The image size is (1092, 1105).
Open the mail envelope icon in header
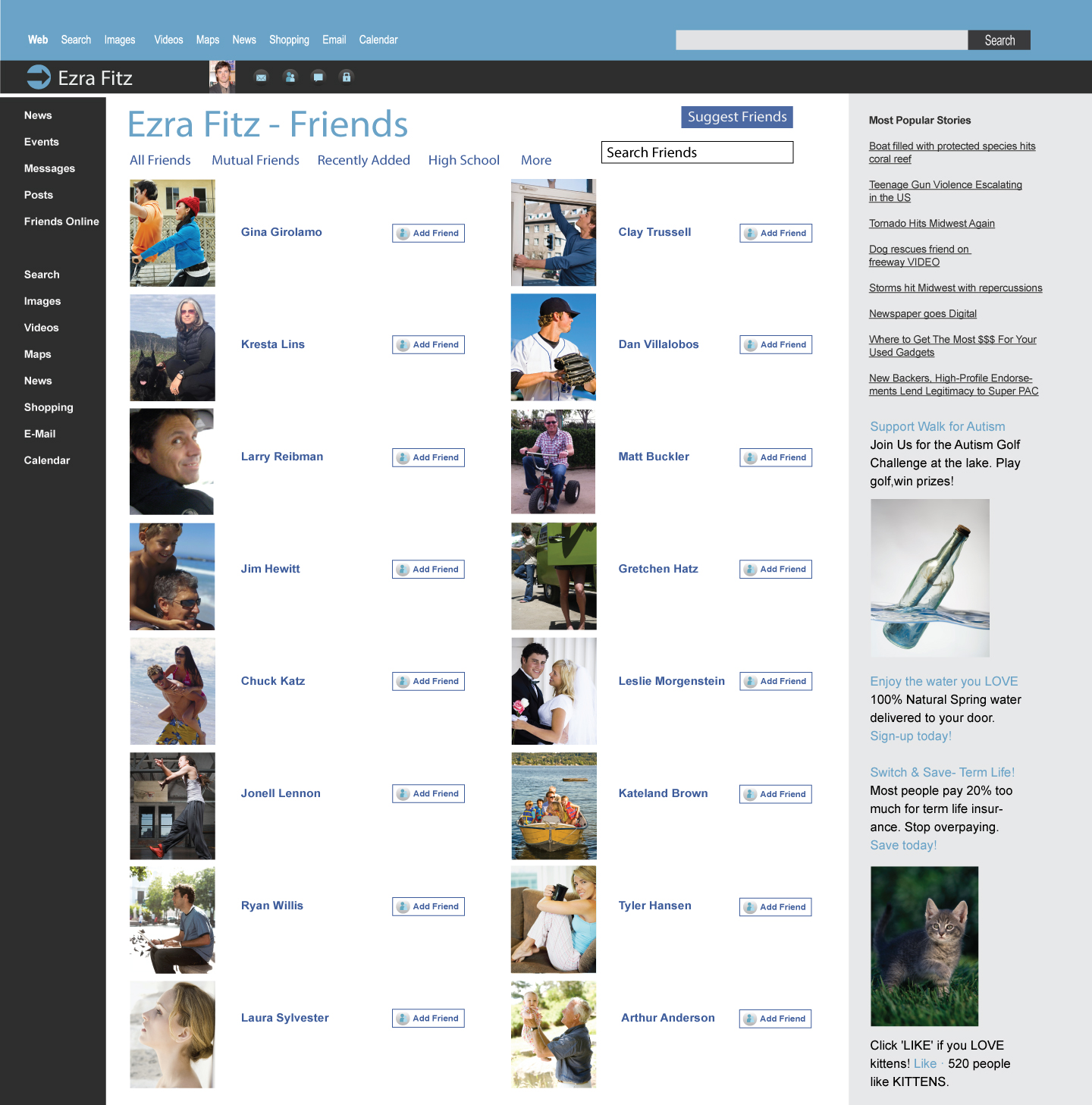point(261,77)
